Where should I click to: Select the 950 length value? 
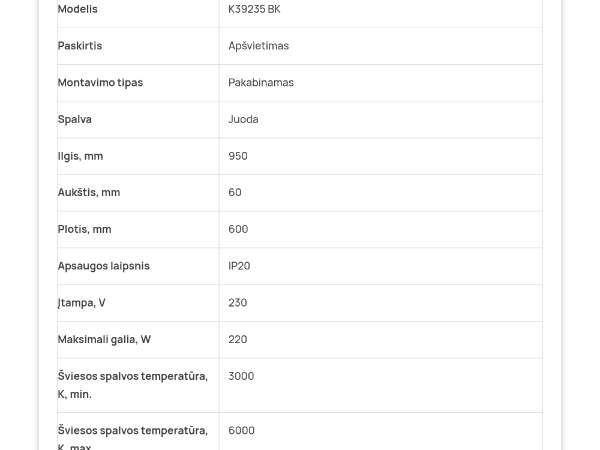pos(238,156)
